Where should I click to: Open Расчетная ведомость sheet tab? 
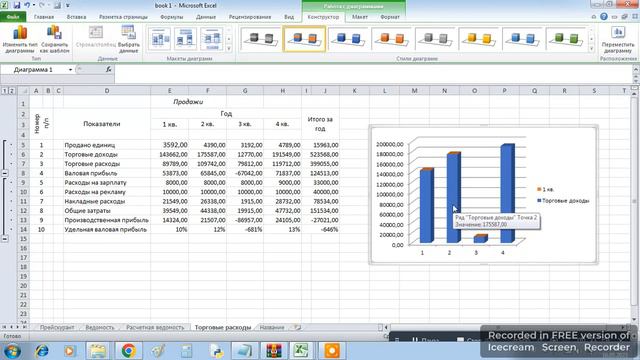coord(155,327)
